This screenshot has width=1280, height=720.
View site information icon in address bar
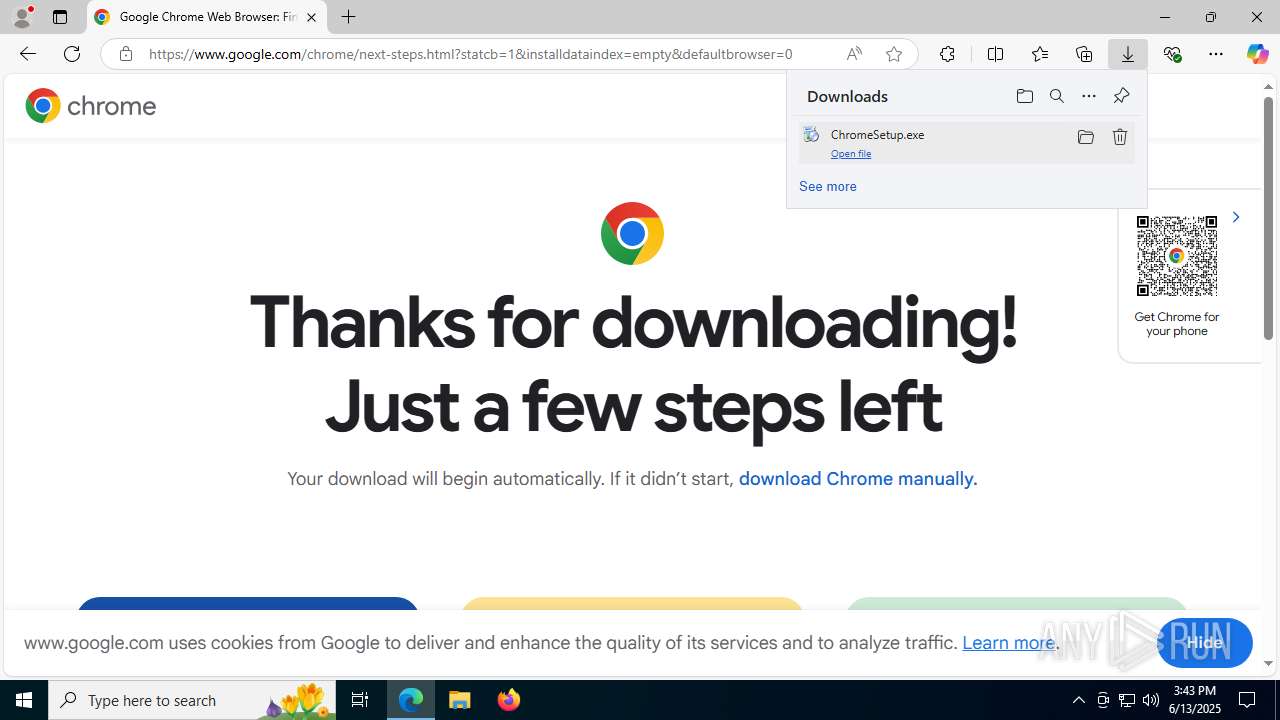(x=125, y=54)
